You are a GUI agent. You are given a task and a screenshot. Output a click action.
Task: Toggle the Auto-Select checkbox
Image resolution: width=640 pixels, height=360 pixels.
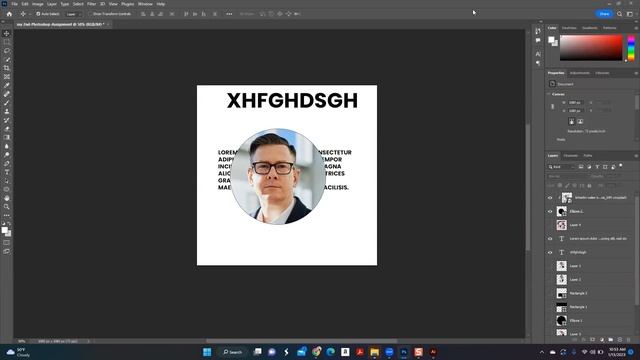coord(38,14)
